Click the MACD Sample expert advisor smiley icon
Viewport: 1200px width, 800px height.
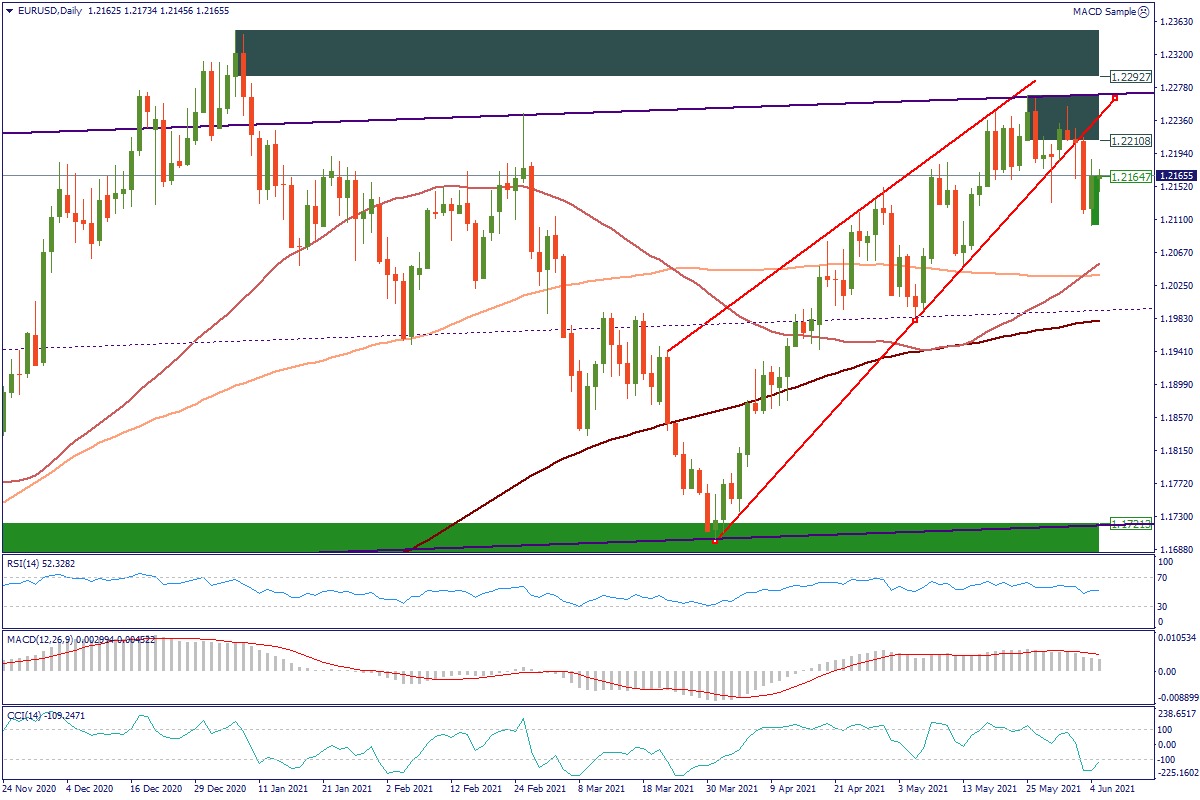[x=1143, y=11]
